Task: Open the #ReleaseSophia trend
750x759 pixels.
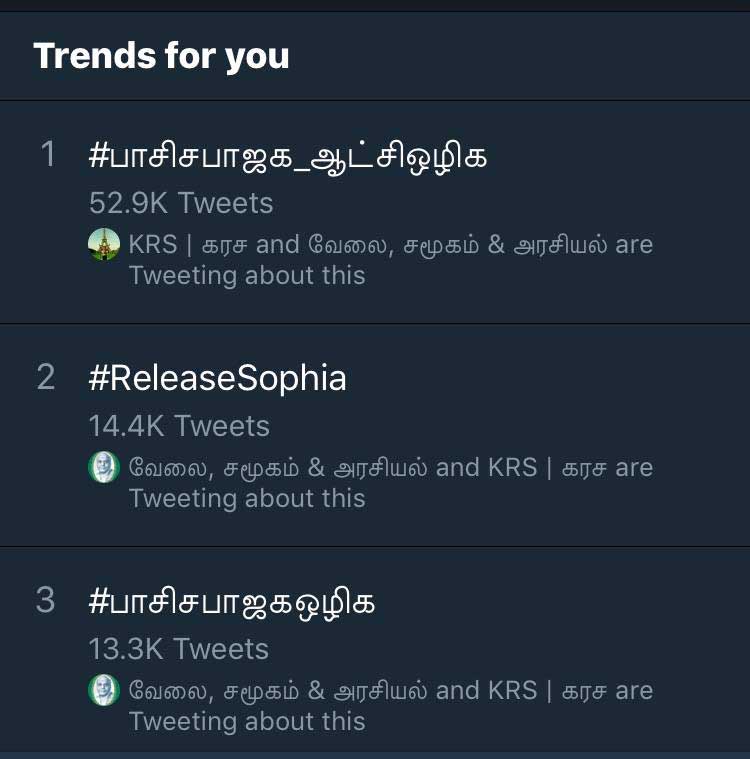Action: pyautogui.click(x=217, y=378)
